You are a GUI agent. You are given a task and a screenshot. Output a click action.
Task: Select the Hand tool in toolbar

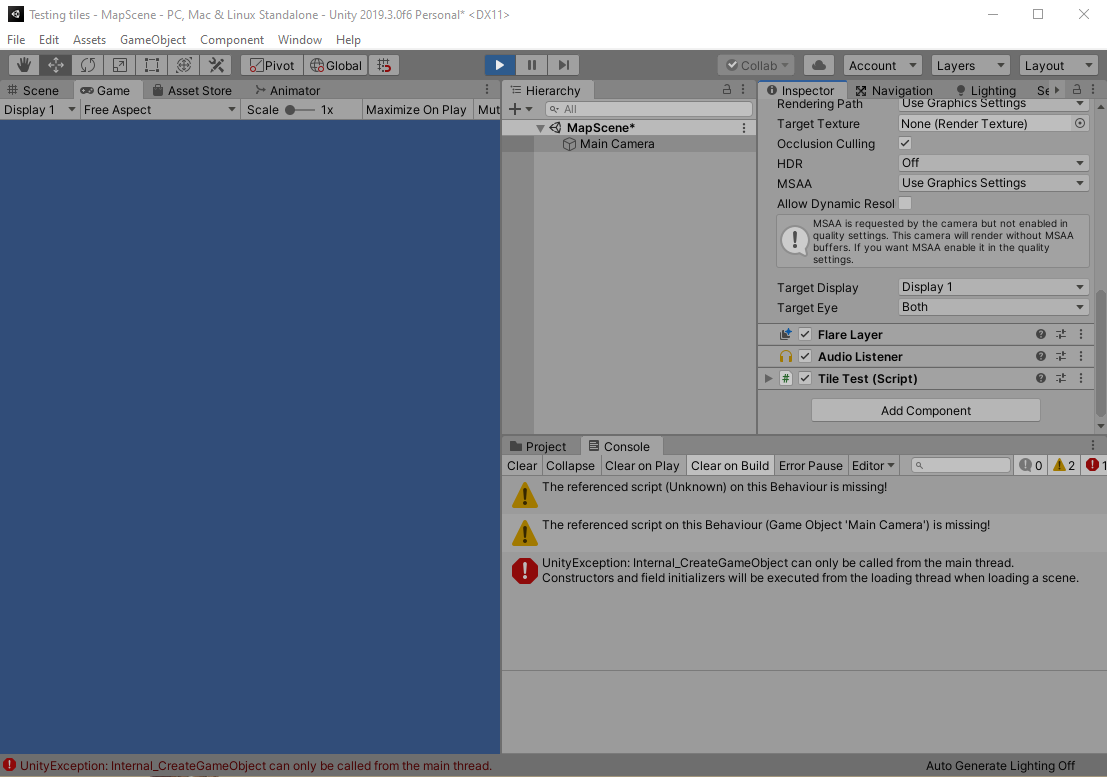tap(24, 65)
